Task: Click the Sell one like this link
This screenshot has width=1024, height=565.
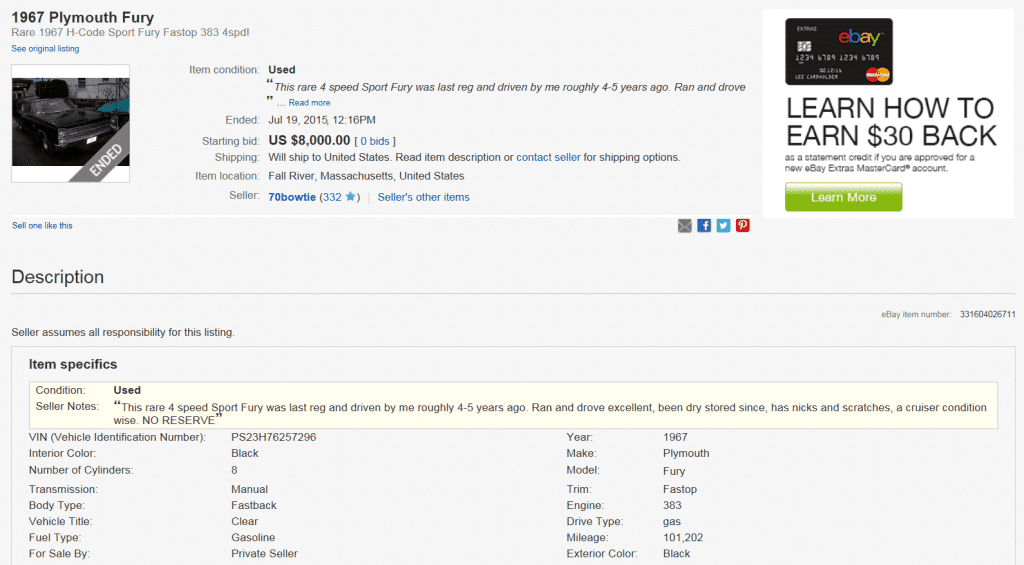Action: (42, 226)
